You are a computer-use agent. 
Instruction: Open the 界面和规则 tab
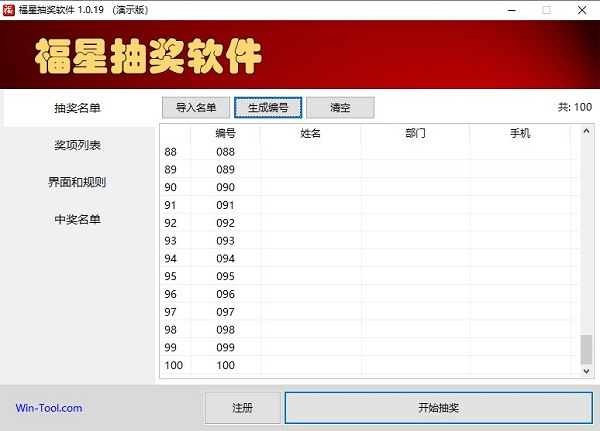(x=78, y=182)
